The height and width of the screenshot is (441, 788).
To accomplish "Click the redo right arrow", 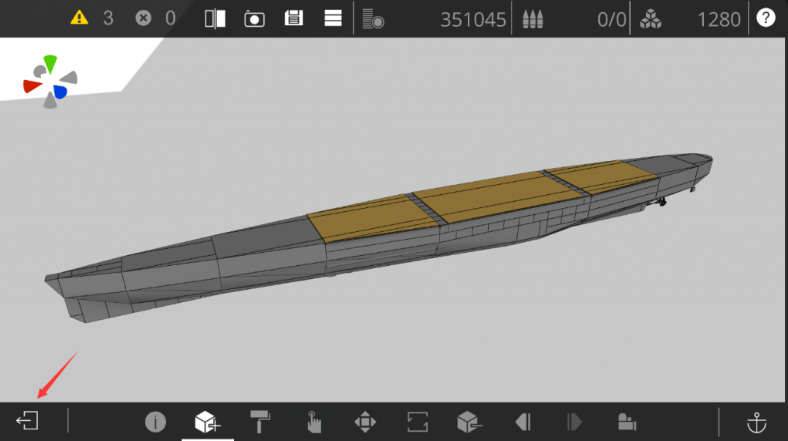I will [574, 421].
